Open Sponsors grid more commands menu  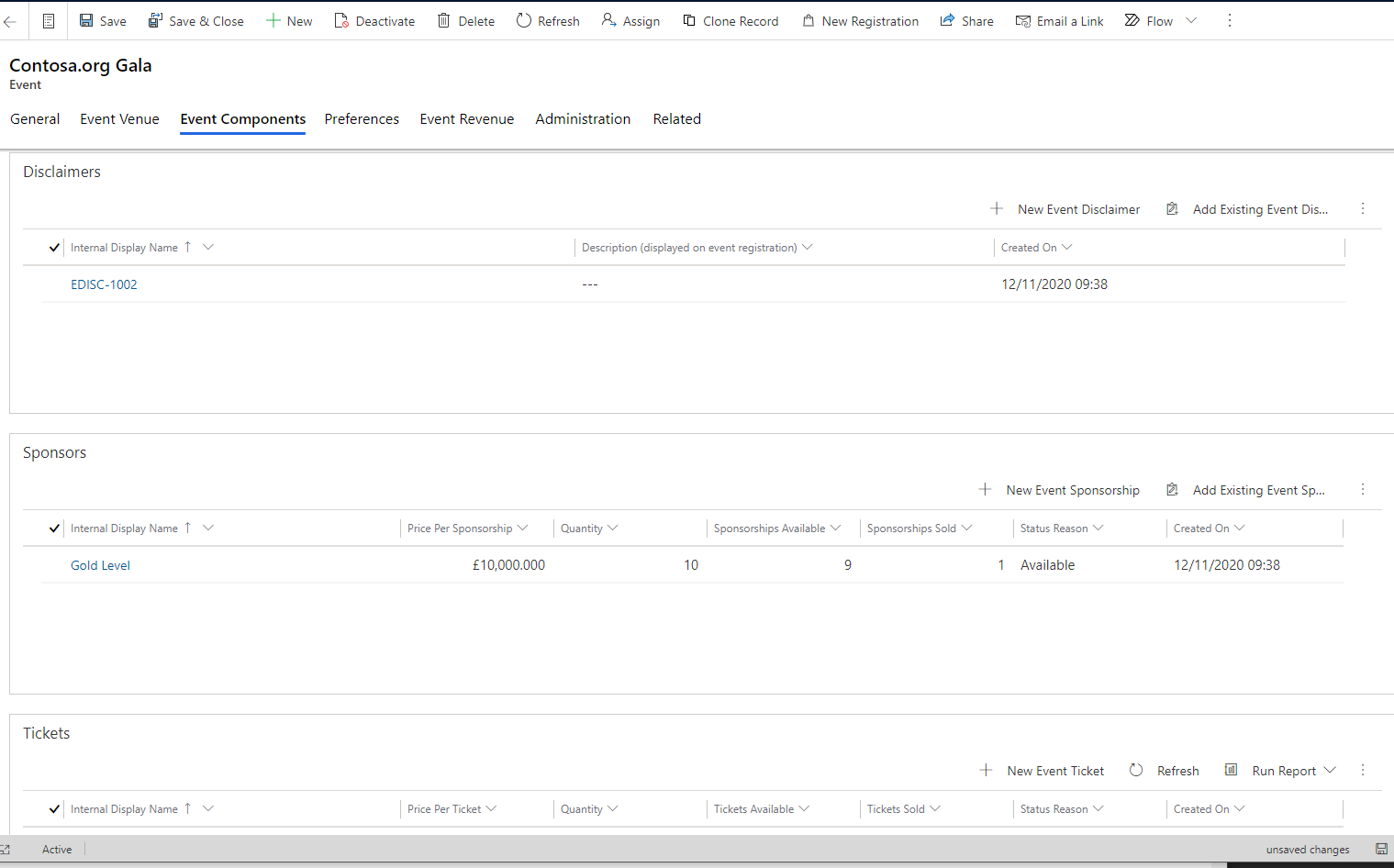coord(1363,490)
